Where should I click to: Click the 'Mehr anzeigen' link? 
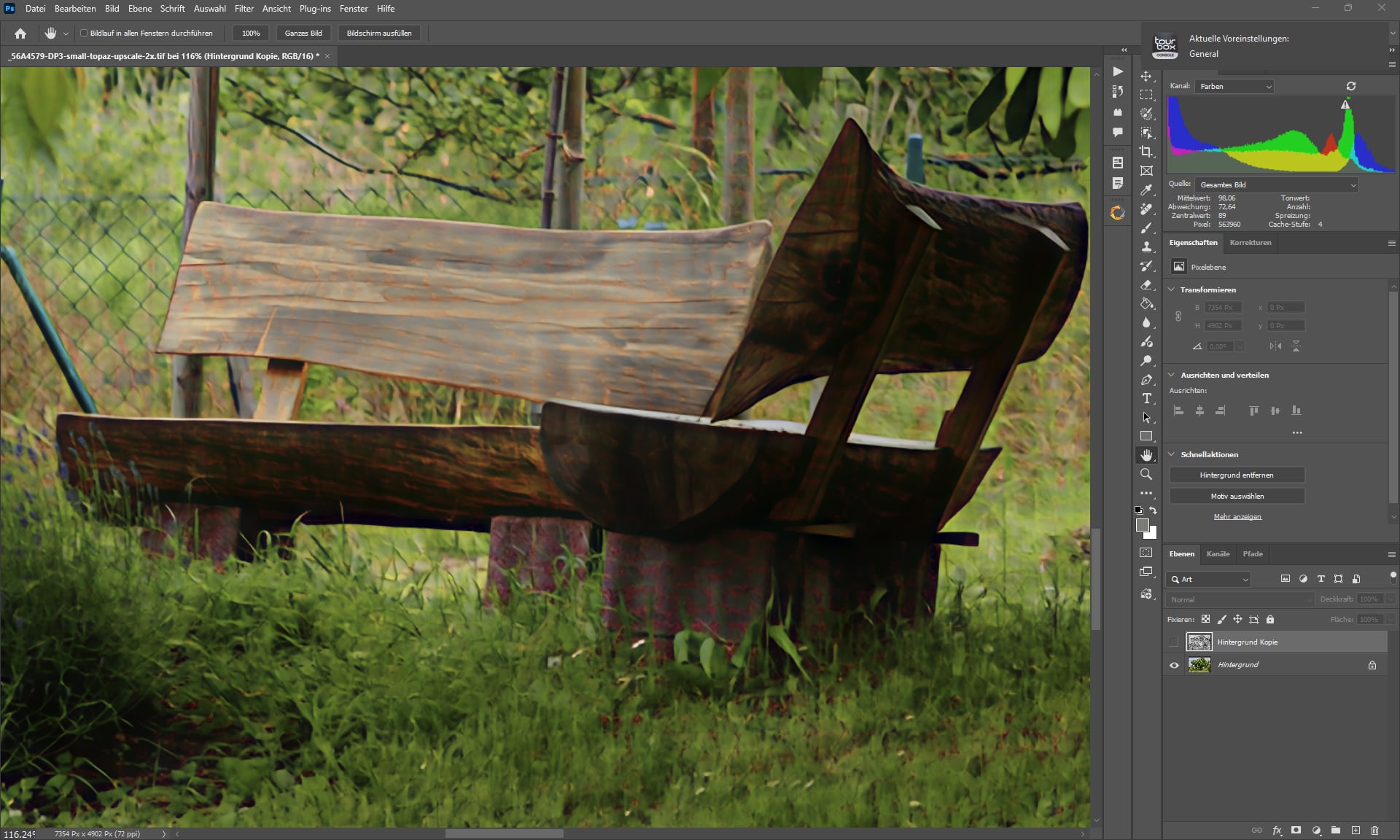[x=1237, y=516]
